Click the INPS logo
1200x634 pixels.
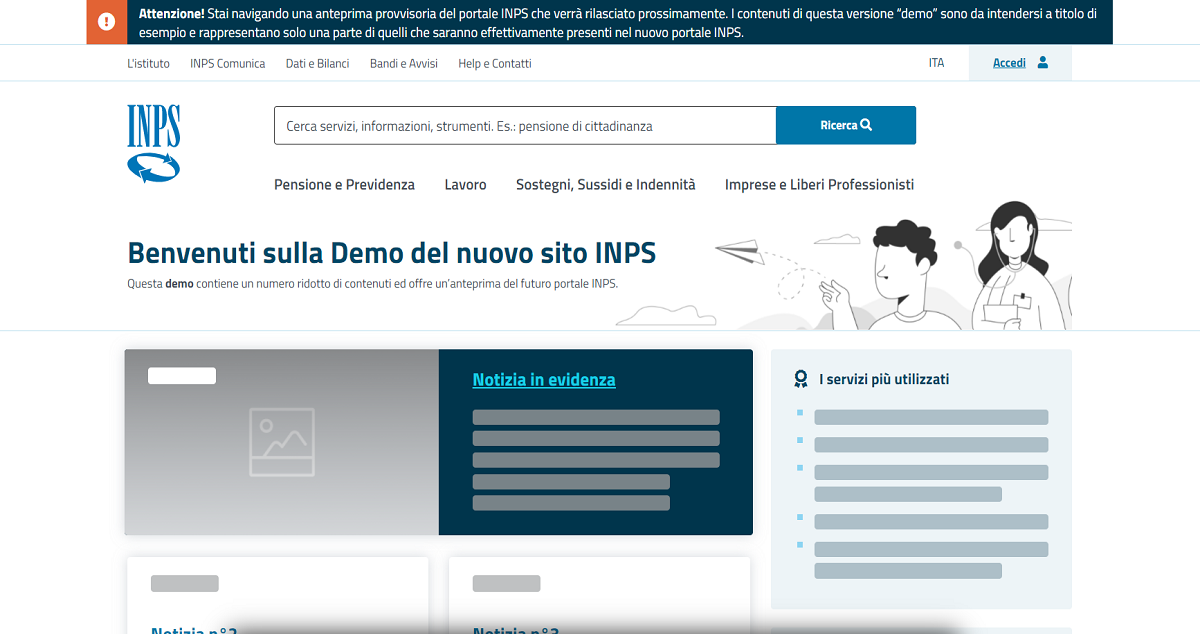[154, 143]
